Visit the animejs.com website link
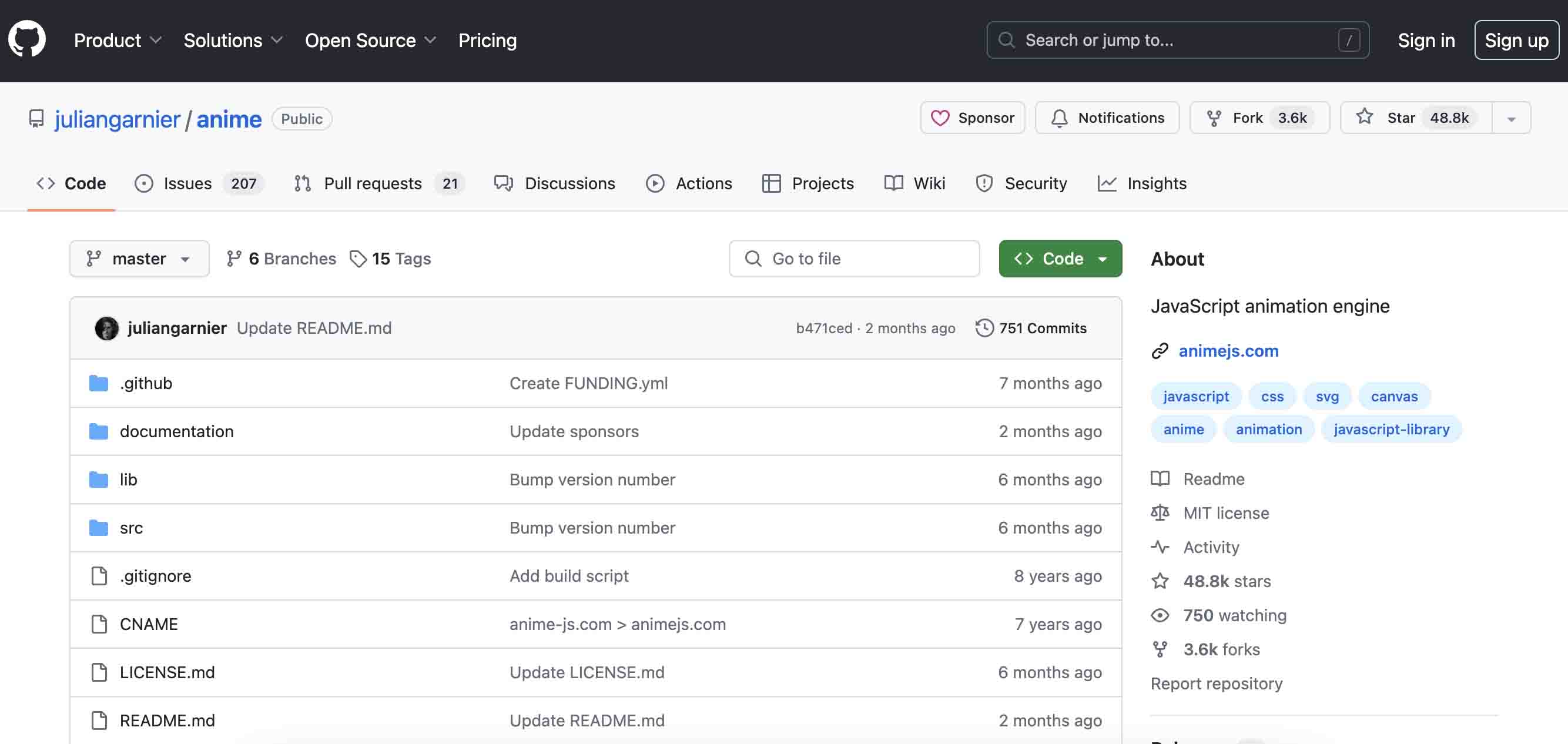 [x=1228, y=351]
